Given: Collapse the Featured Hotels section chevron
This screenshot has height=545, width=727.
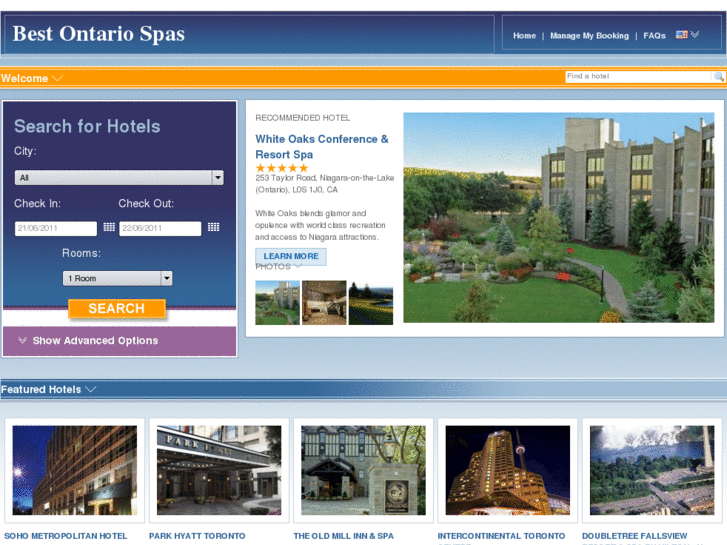Looking at the screenshot, I should click(91, 389).
